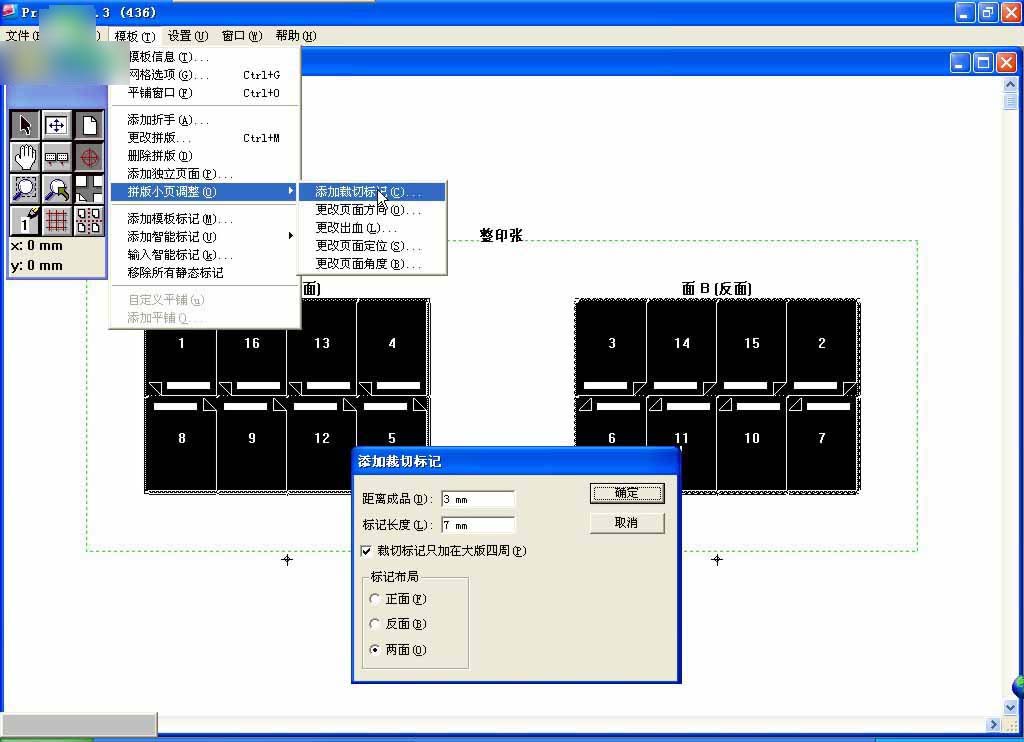Expand the 拼版小页调整 submenu arrow

pos(291,191)
